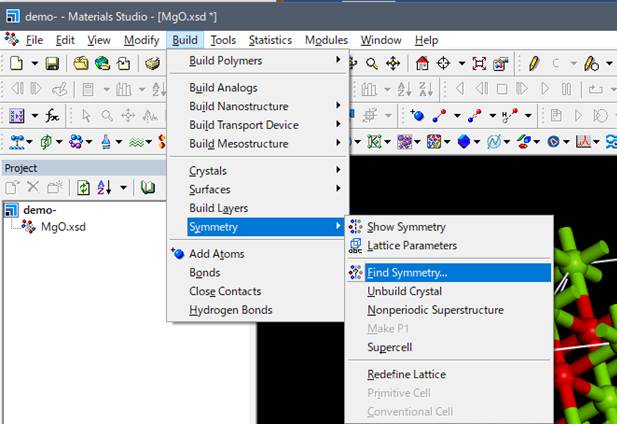Click the blue flask module icon
The height and width of the screenshot is (424, 617).
point(105,142)
